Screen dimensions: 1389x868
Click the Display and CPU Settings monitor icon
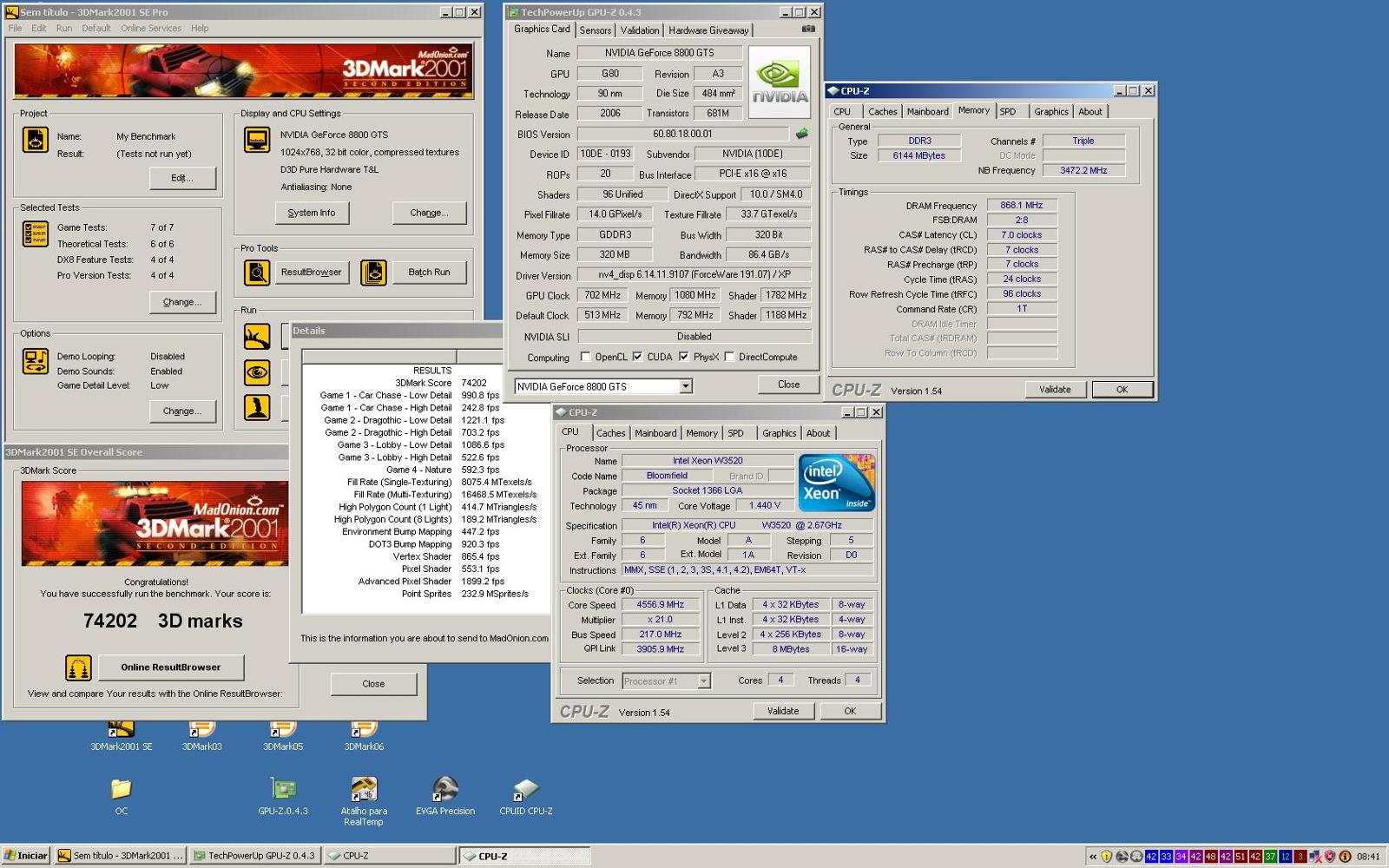point(257,140)
